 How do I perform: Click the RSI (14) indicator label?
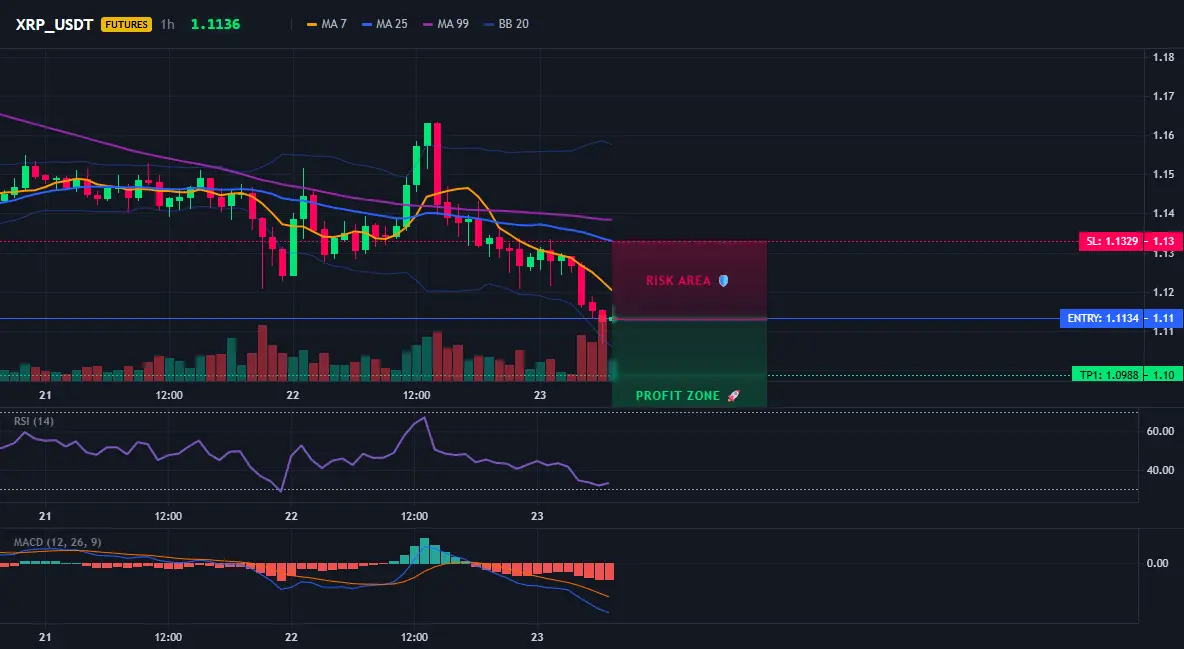coord(34,421)
